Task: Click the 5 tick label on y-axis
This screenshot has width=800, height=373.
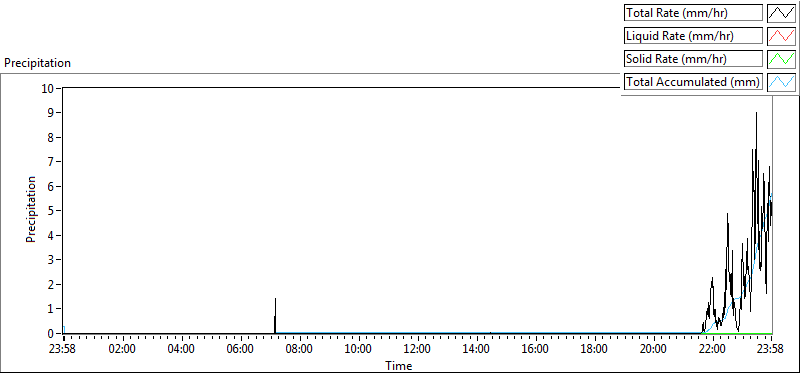Action: (x=51, y=211)
